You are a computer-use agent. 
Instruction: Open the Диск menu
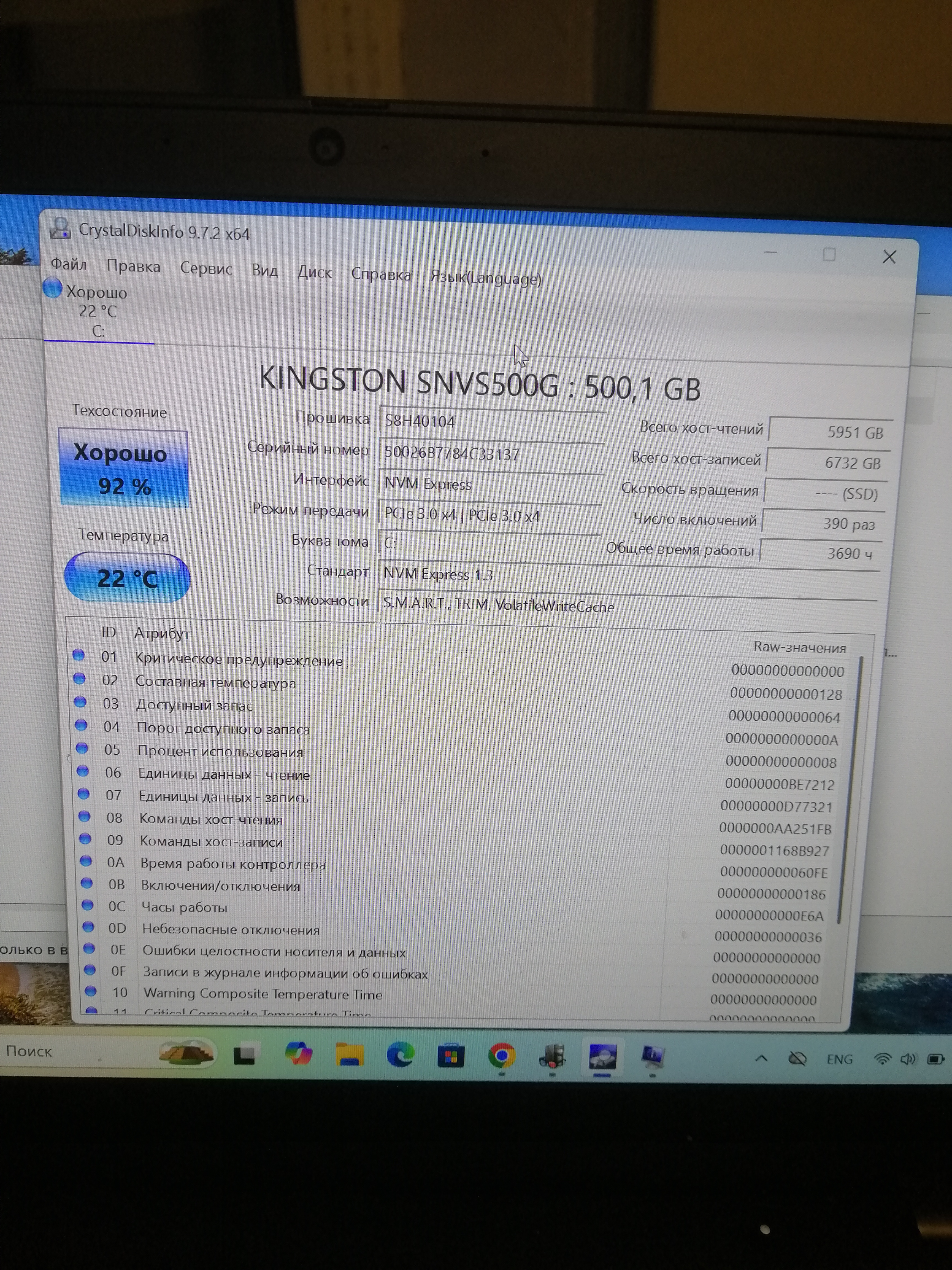[x=314, y=272]
